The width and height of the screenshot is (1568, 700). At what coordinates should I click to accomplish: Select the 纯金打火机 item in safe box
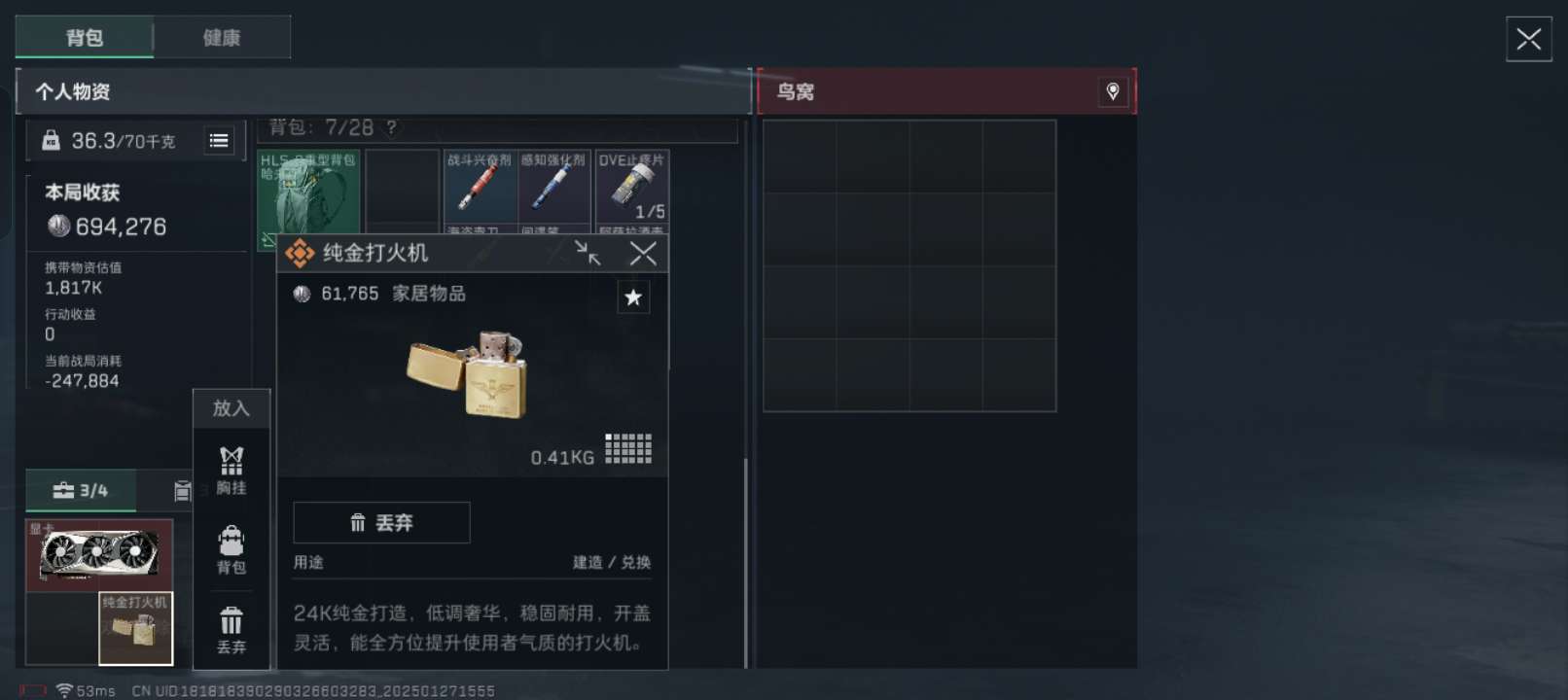136,628
